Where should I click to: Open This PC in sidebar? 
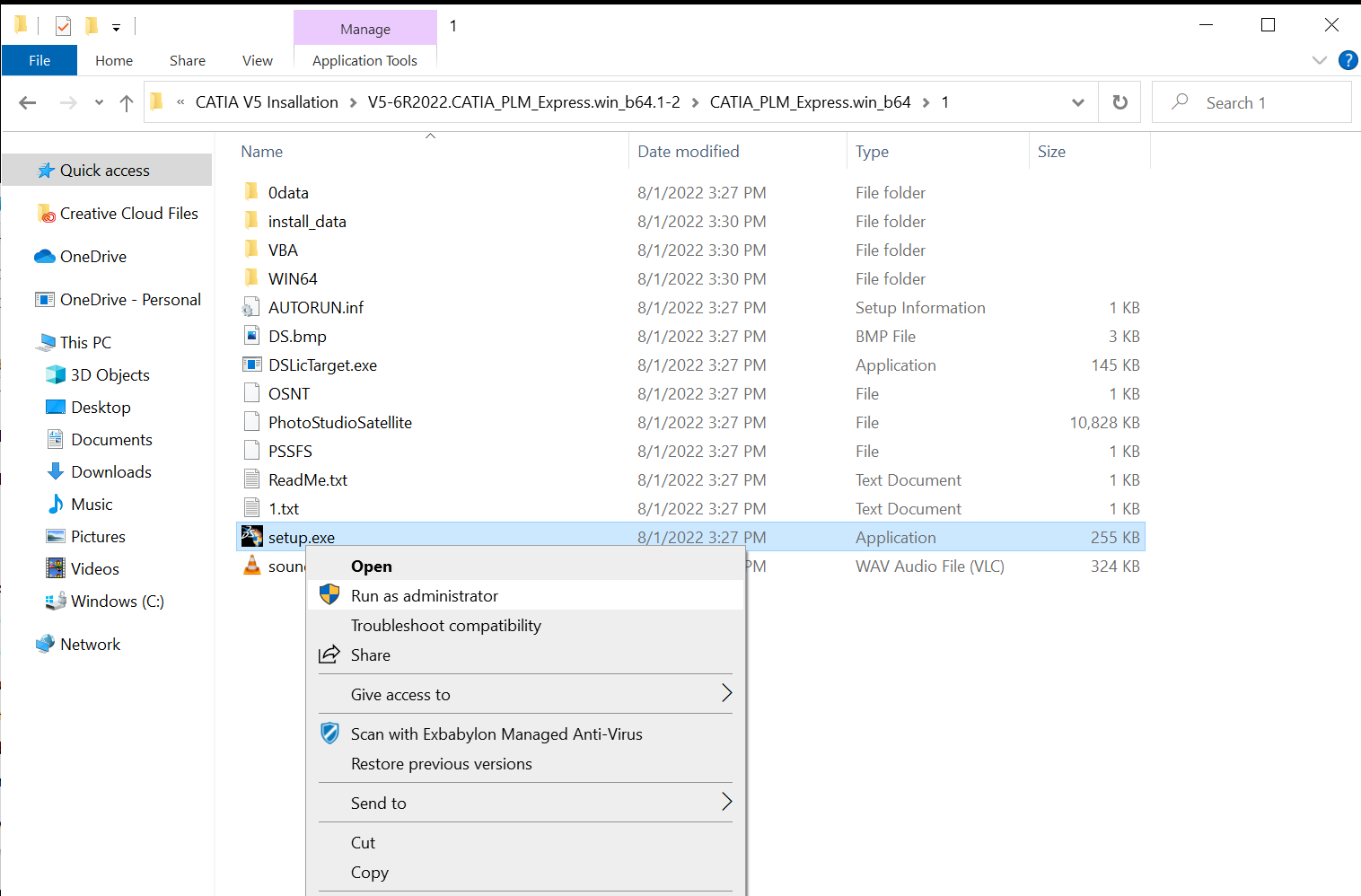click(85, 342)
